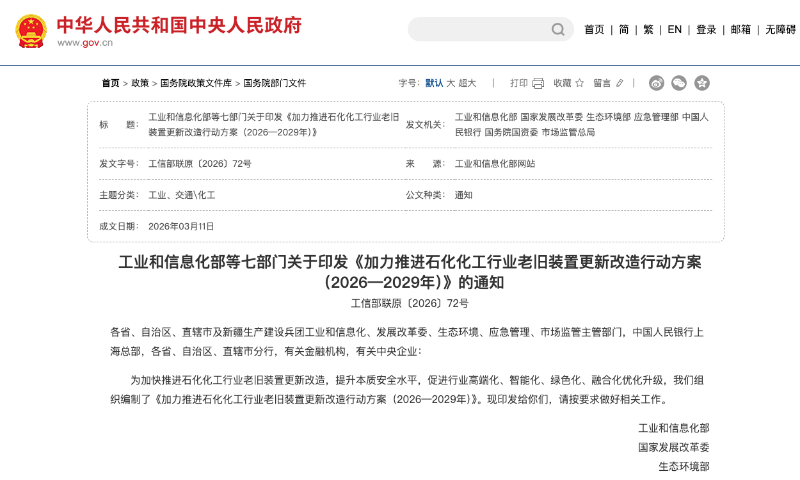Open the 邮箱 mailbox link
This screenshot has height=480, width=800.
tap(740, 30)
